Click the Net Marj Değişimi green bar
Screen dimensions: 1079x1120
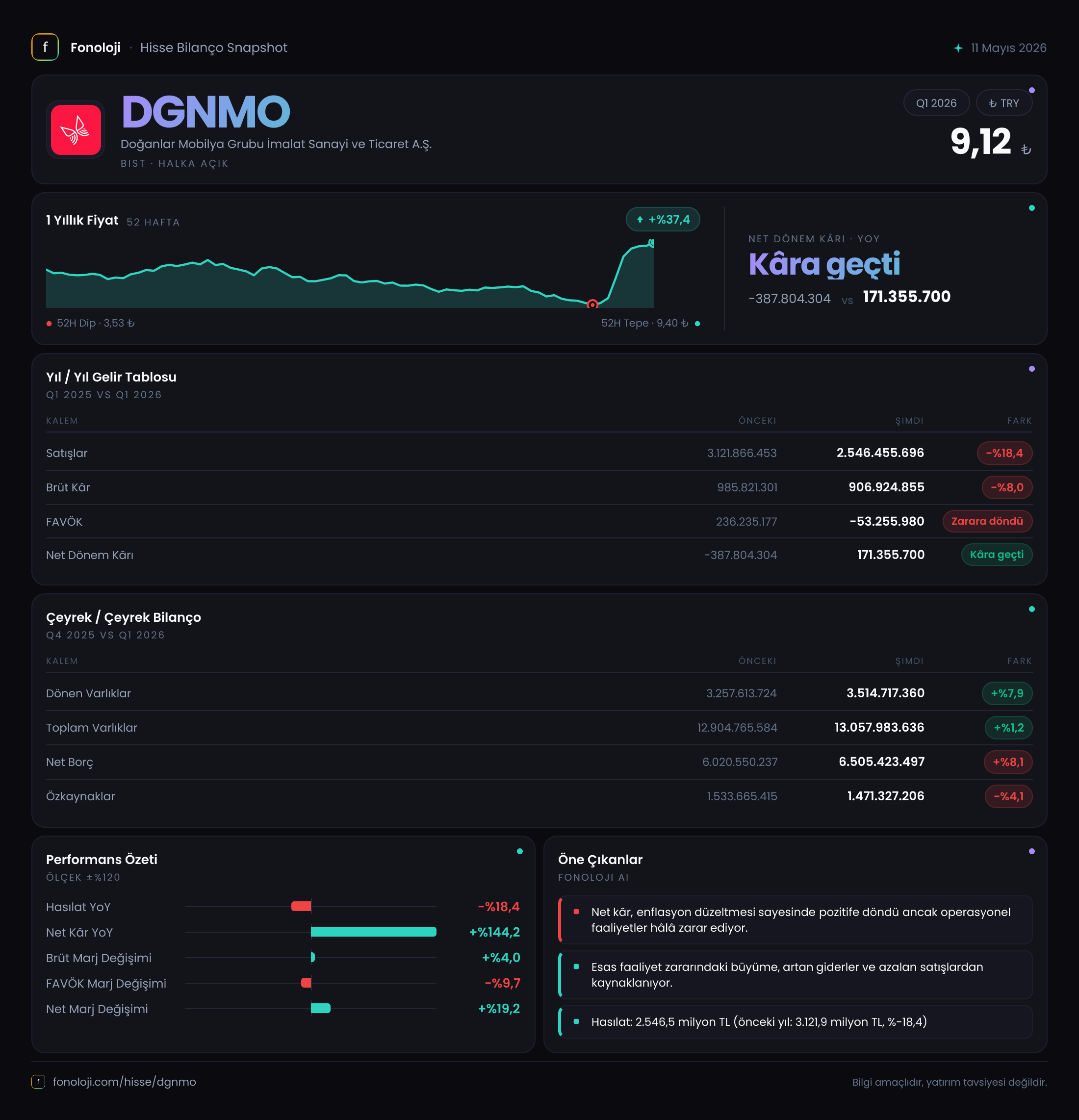321,1009
